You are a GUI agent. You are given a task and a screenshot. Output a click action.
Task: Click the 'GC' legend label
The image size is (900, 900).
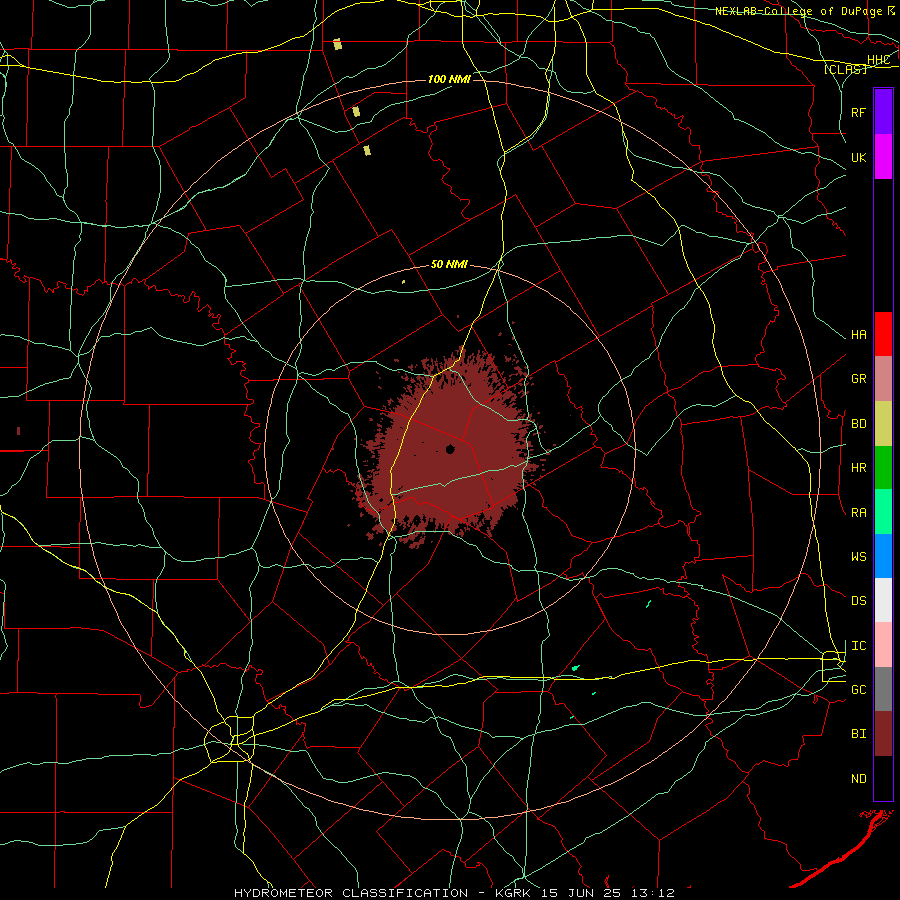(859, 690)
